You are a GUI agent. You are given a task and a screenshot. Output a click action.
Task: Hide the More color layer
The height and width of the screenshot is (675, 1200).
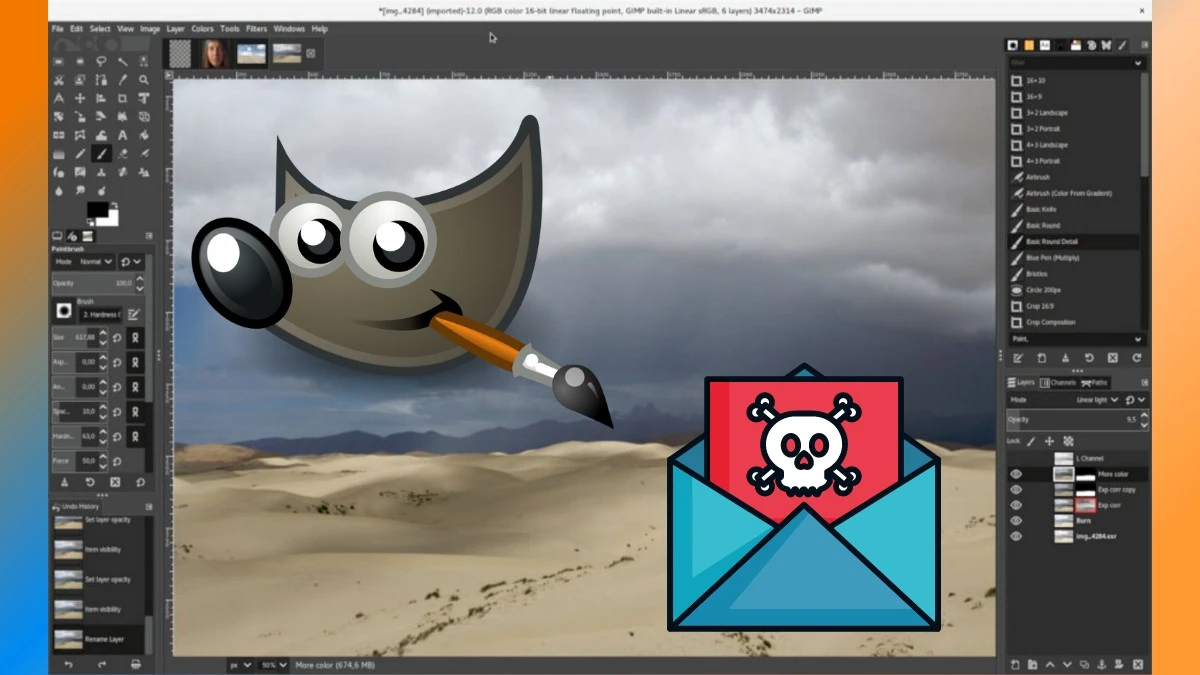pos(1016,474)
